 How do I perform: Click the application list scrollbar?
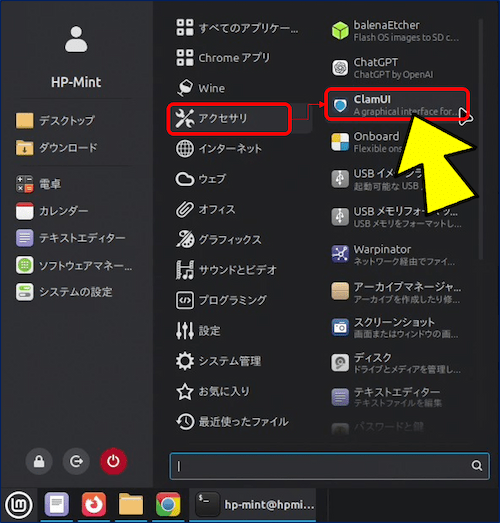480,139
